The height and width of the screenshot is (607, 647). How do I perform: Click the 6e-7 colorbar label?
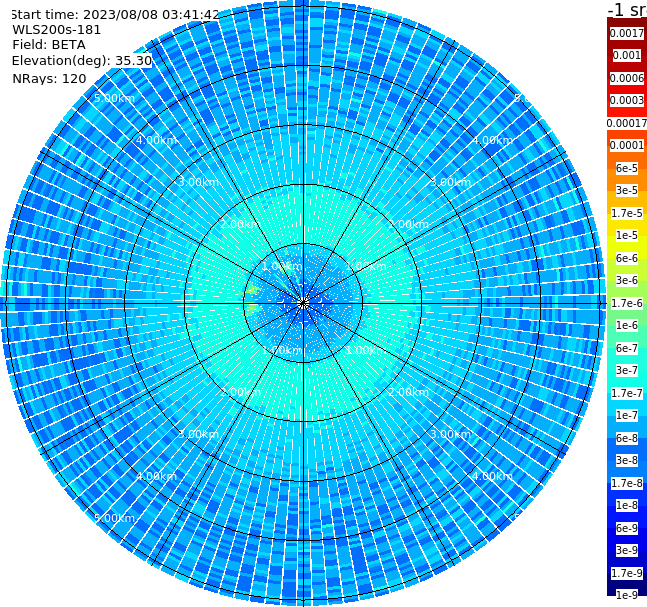point(627,348)
